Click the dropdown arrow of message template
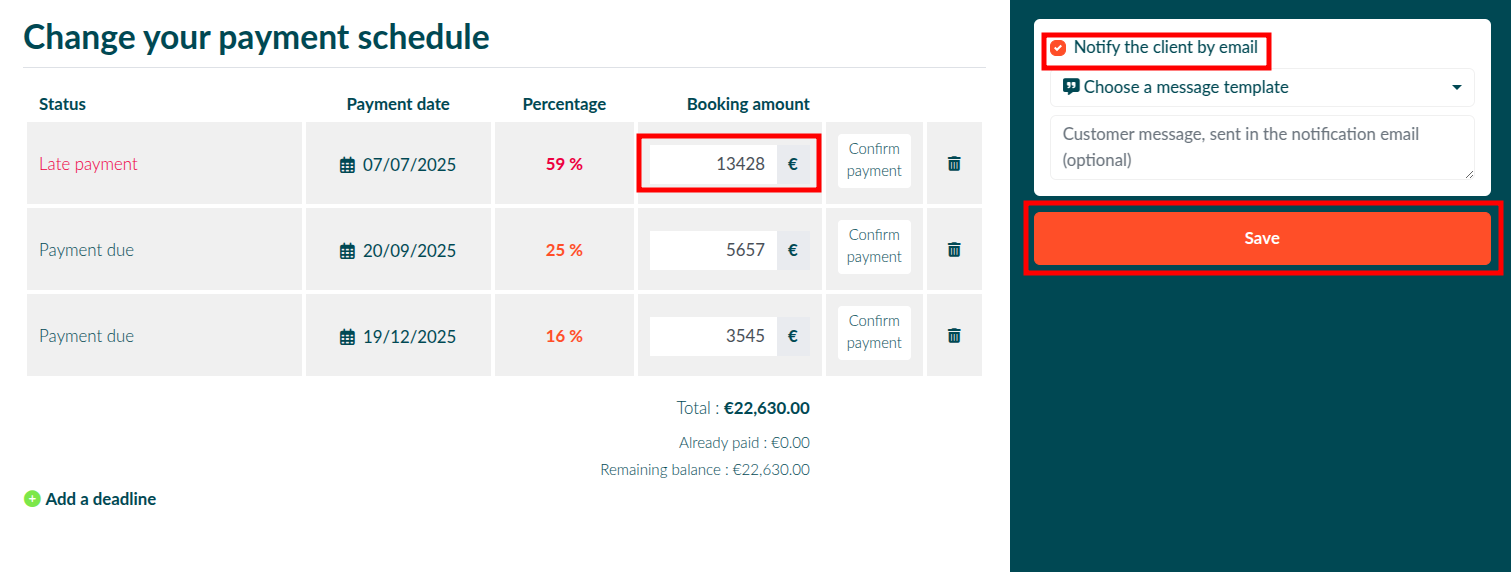1511x572 pixels. 1457,88
